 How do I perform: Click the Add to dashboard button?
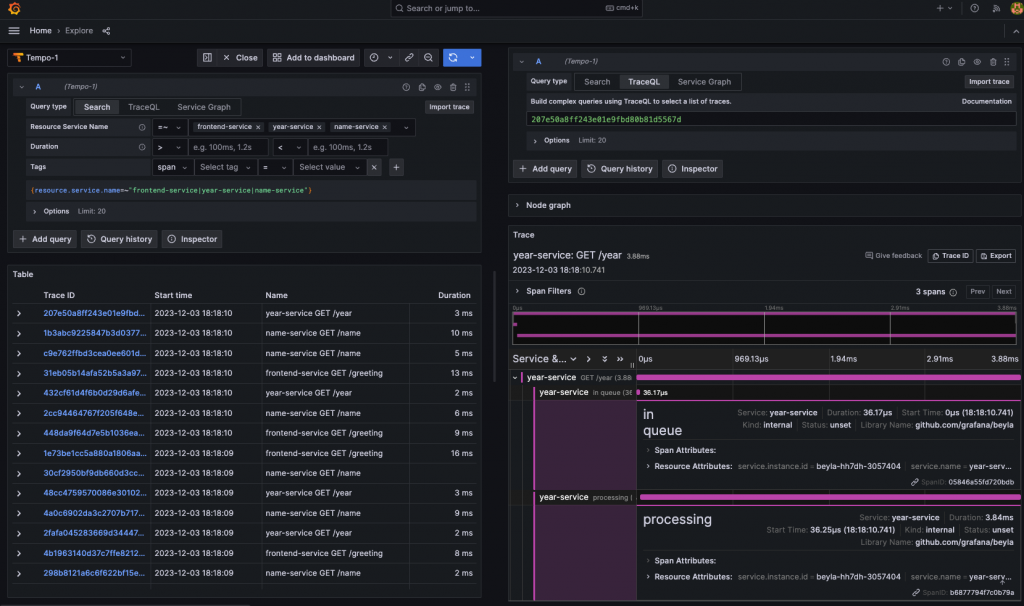313,58
